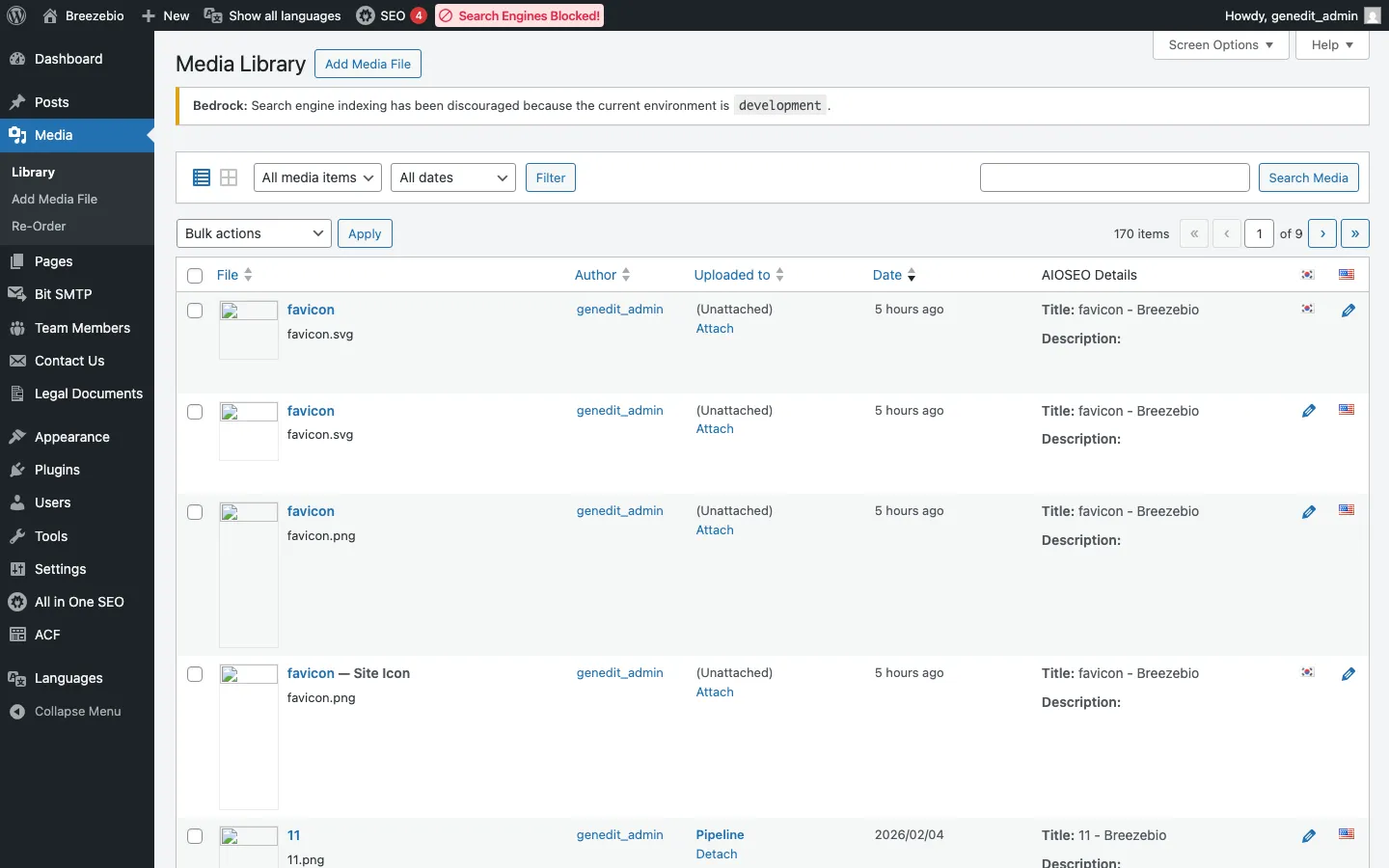1389x868 pixels.
Task: Switch to grid view mode
Action: (x=229, y=177)
